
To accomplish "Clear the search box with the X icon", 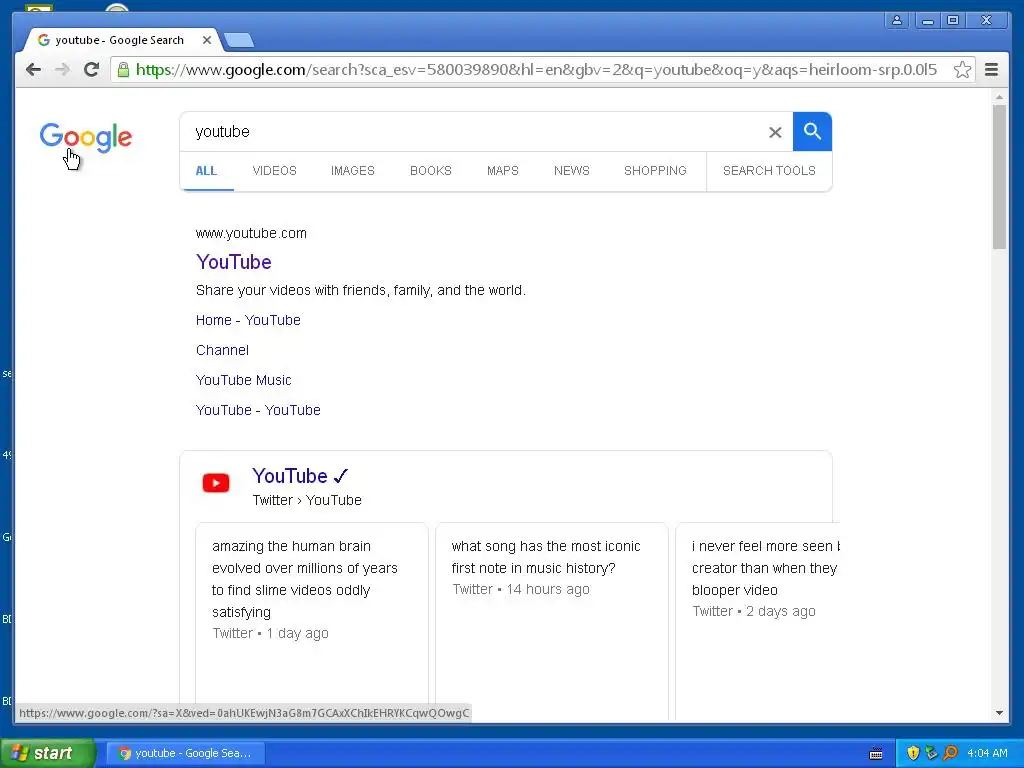I will (775, 133).
